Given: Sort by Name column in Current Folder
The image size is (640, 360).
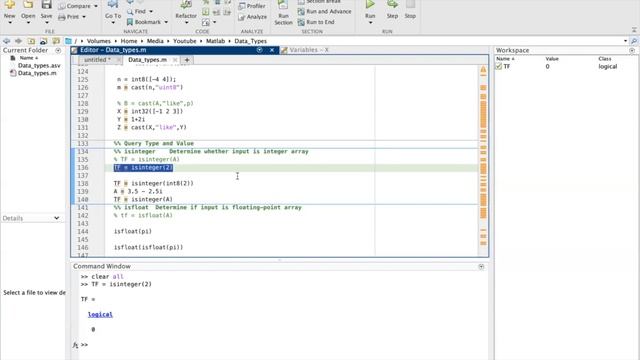Looking at the screenshot, I should coord(29,58).
